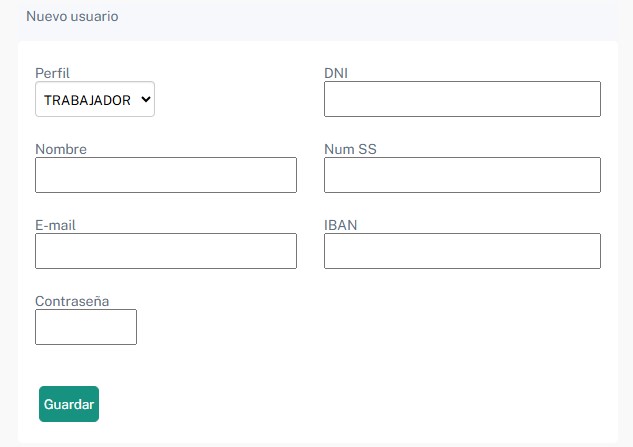Click the Nuevo usuario header title
Viewport: 633px width, 447px height.
tap(72, 17)
